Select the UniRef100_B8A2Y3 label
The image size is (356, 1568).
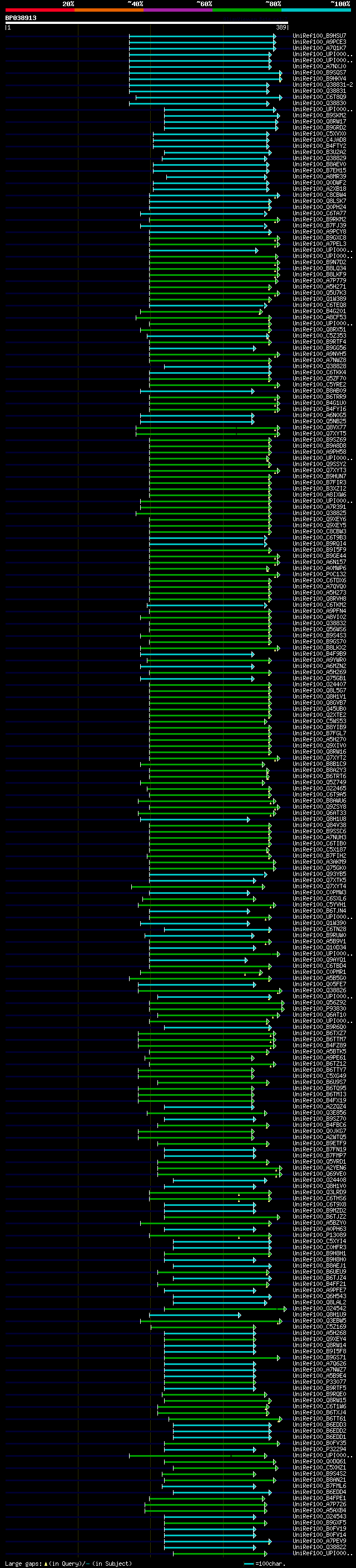[319, 770]
